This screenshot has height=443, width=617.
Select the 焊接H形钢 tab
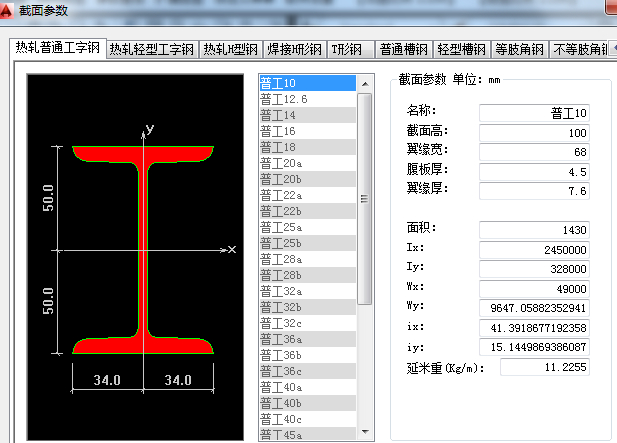pos(294,50)
